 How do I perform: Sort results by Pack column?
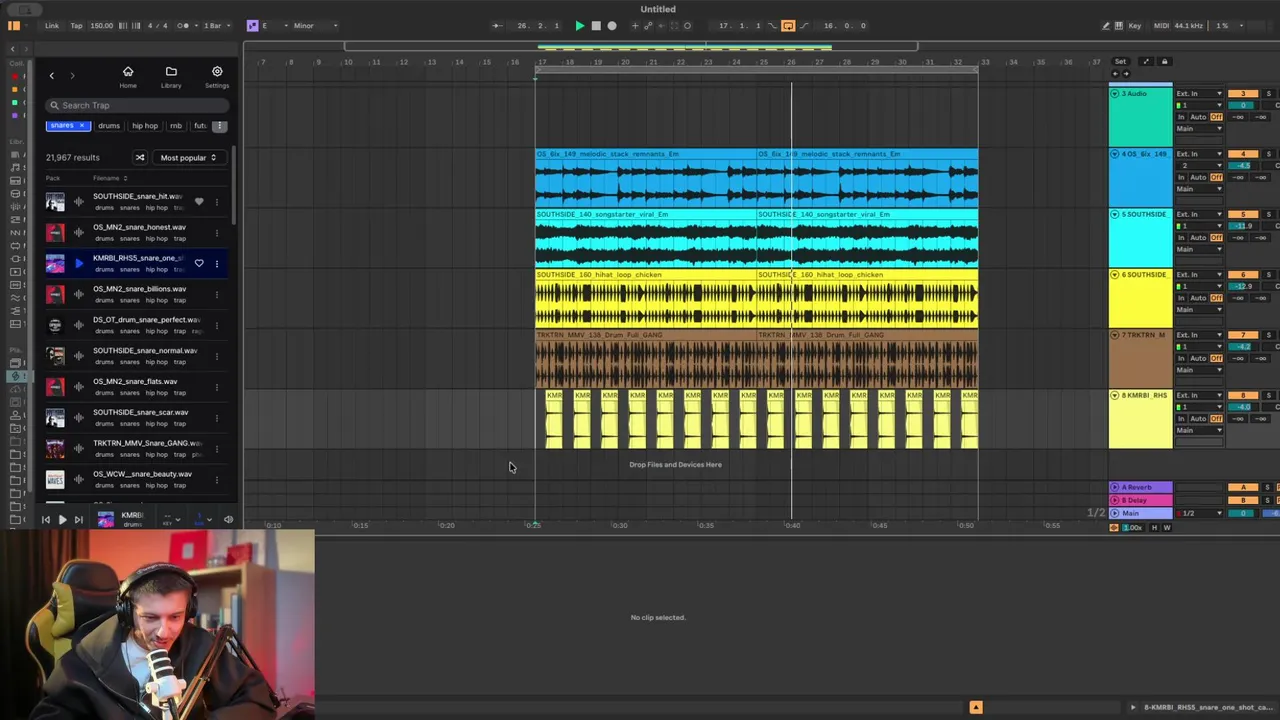pos(52,178)
